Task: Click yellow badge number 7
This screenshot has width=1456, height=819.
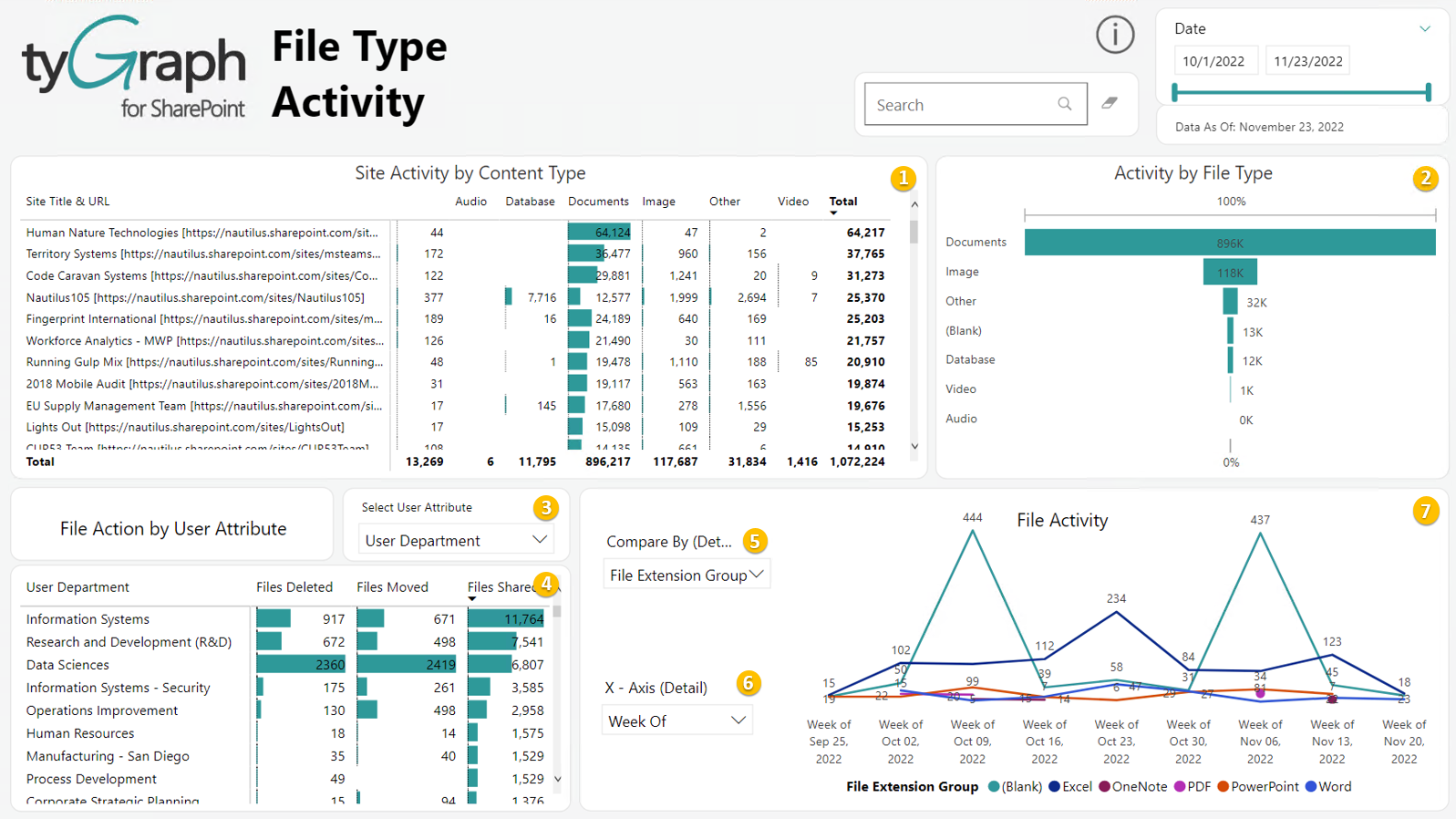Action: (x=1425, y=511)
